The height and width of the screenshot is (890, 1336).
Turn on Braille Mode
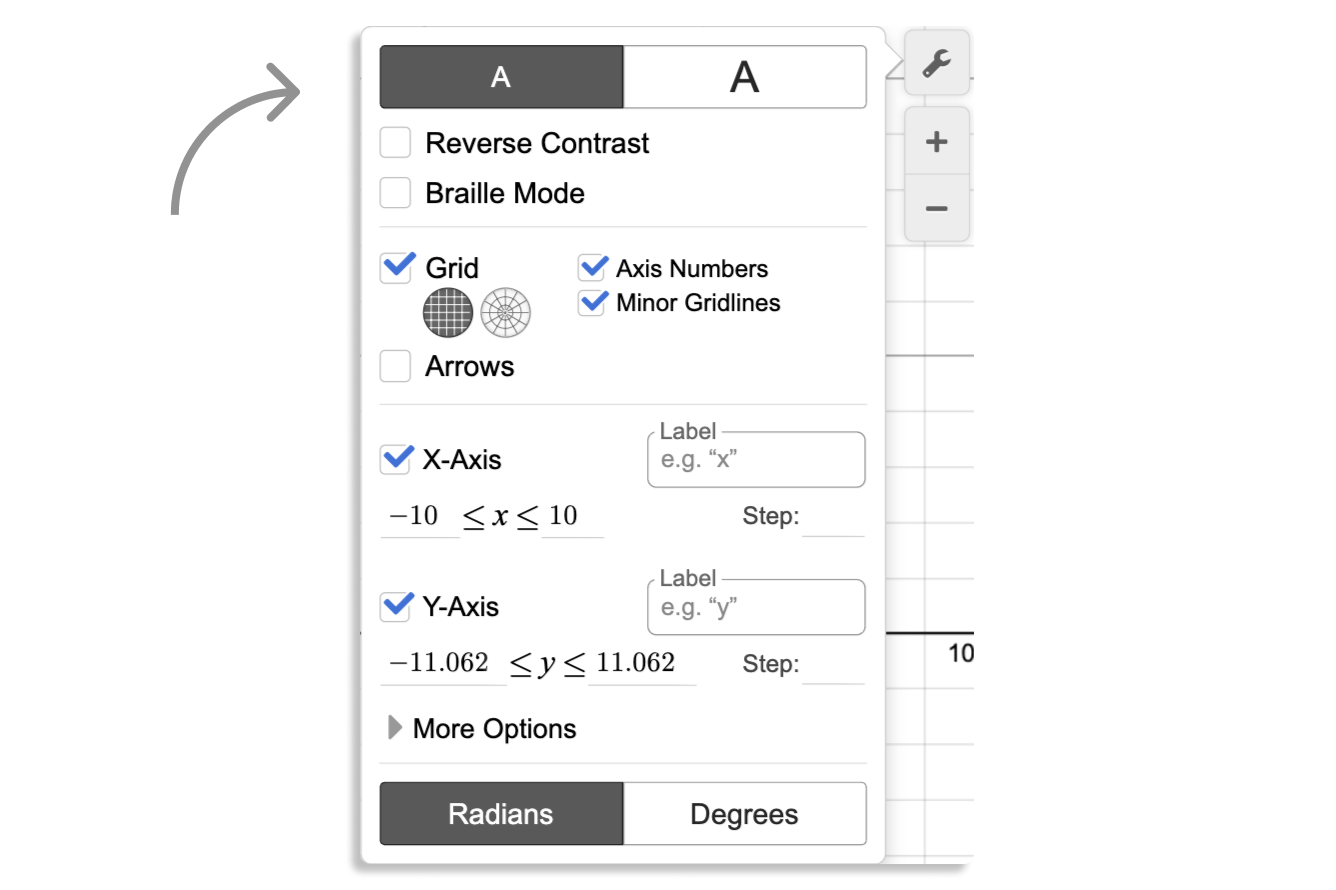click(396, 193)
